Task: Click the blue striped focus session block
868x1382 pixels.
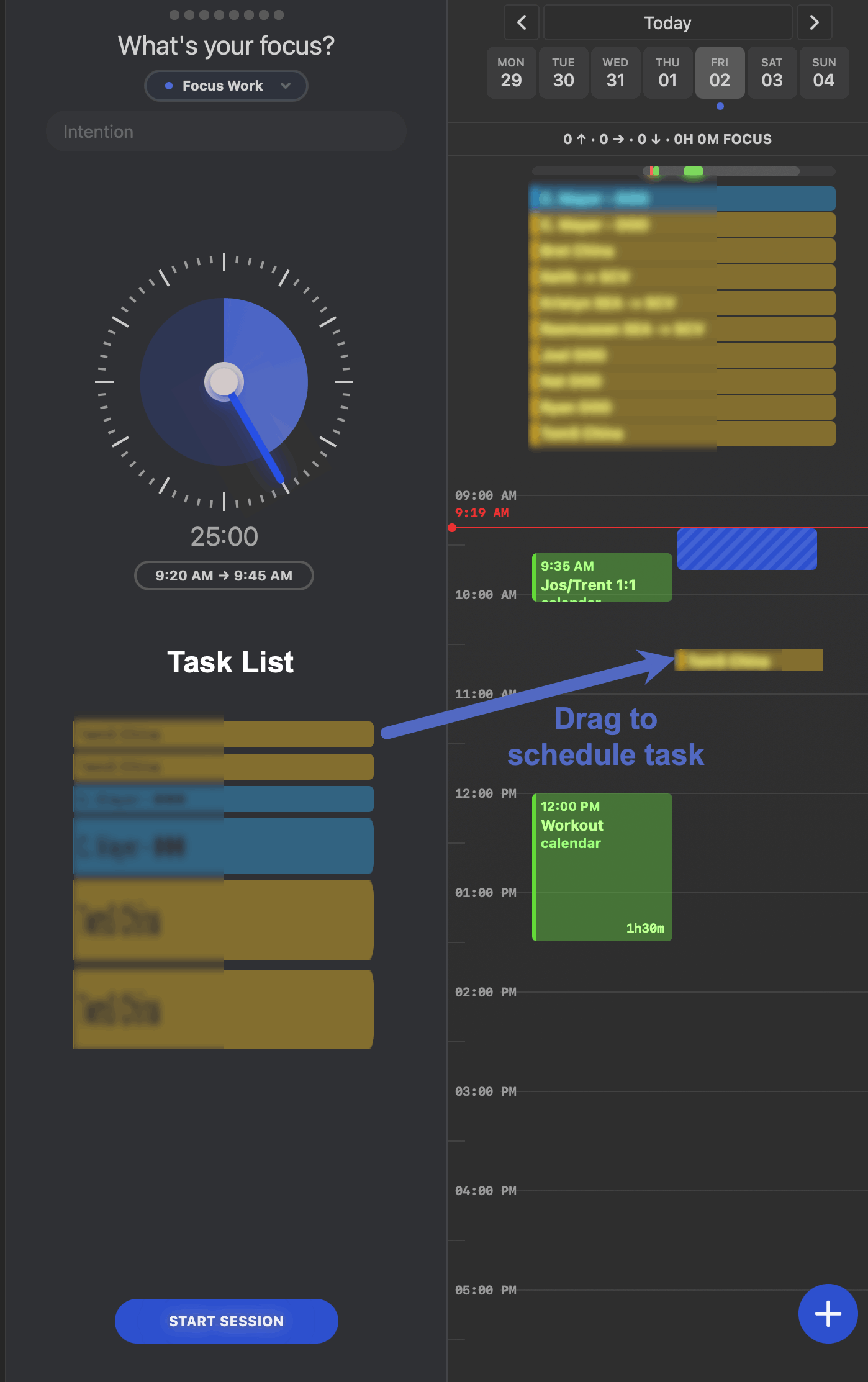Action: (747, 549)
